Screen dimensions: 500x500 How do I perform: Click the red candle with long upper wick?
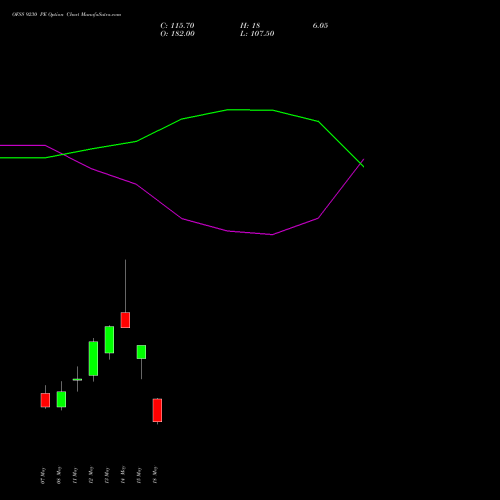point(125,320)
